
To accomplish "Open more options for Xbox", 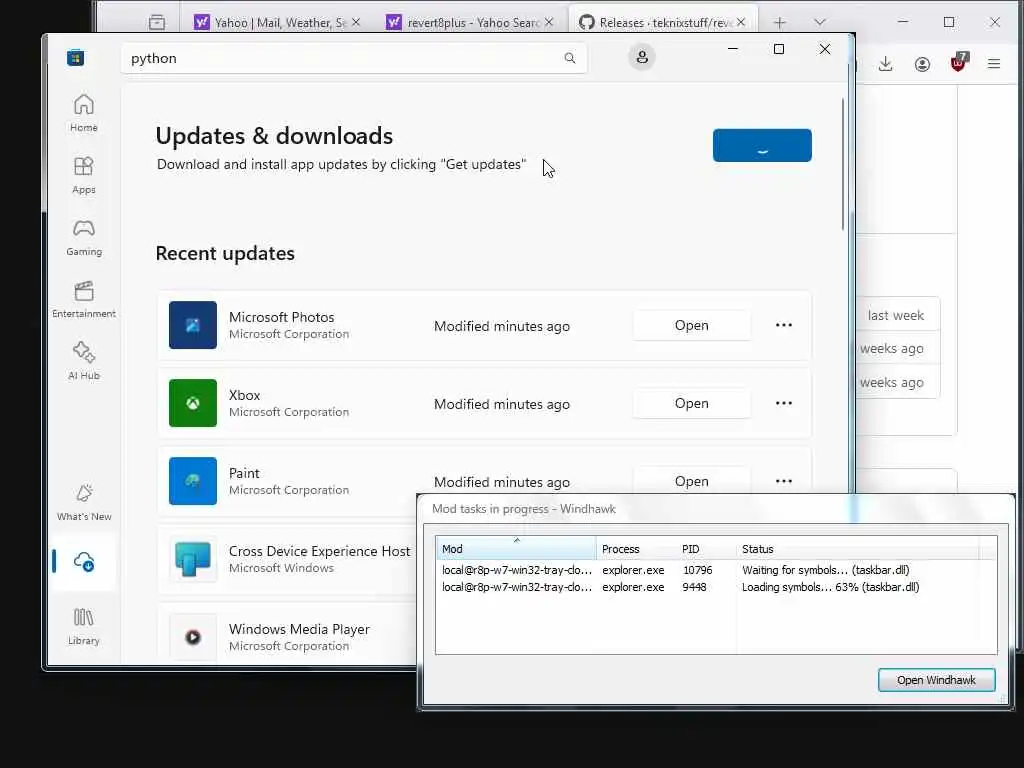I will (784, 403).
